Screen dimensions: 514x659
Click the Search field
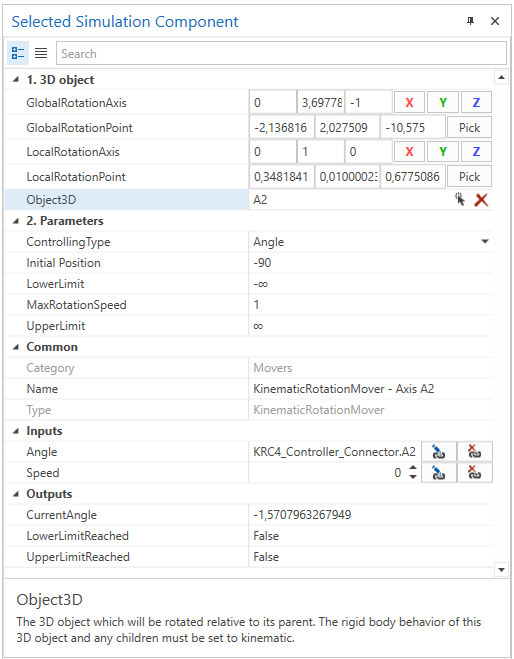point(281,53)
